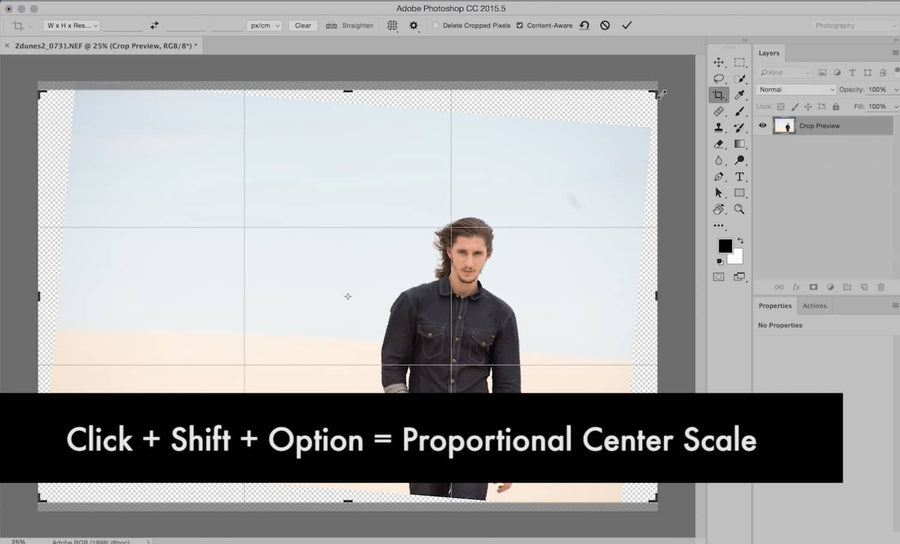
Task: Toggle lock all for the layer
Action: point(836,107)
